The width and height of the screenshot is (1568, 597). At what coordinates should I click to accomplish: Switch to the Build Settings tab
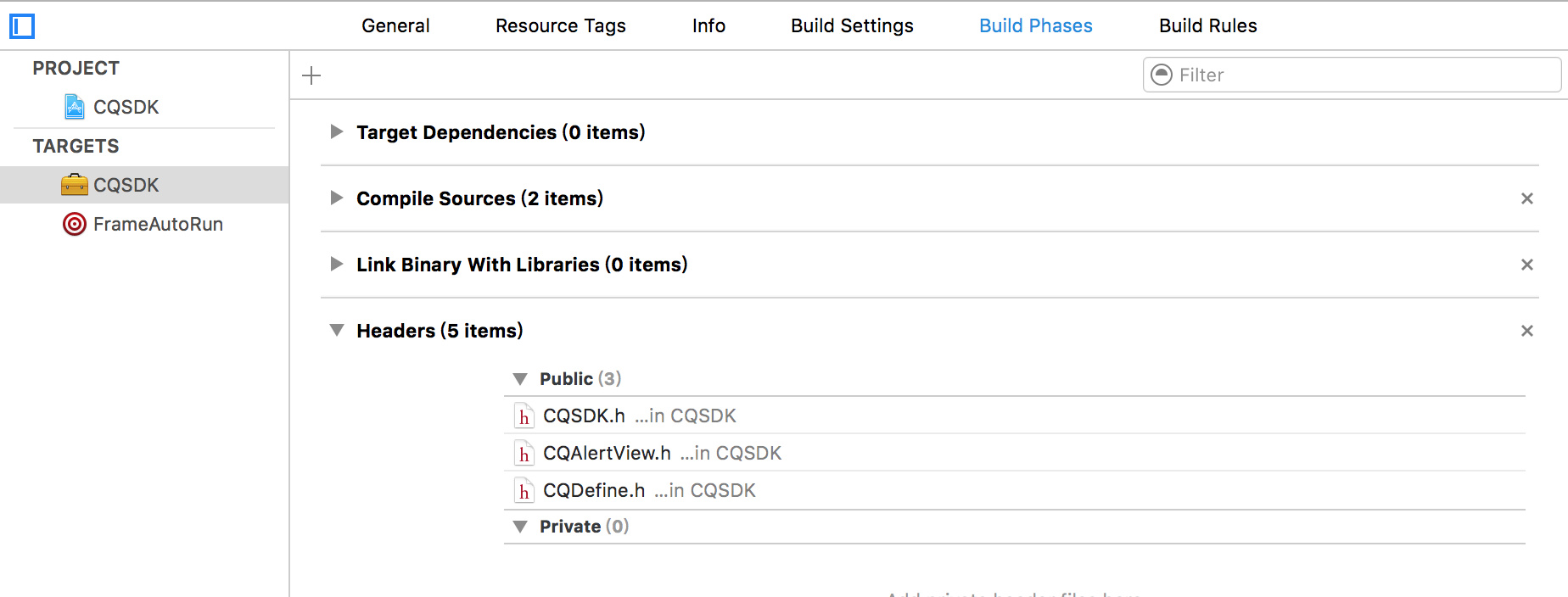coord(852,26)
